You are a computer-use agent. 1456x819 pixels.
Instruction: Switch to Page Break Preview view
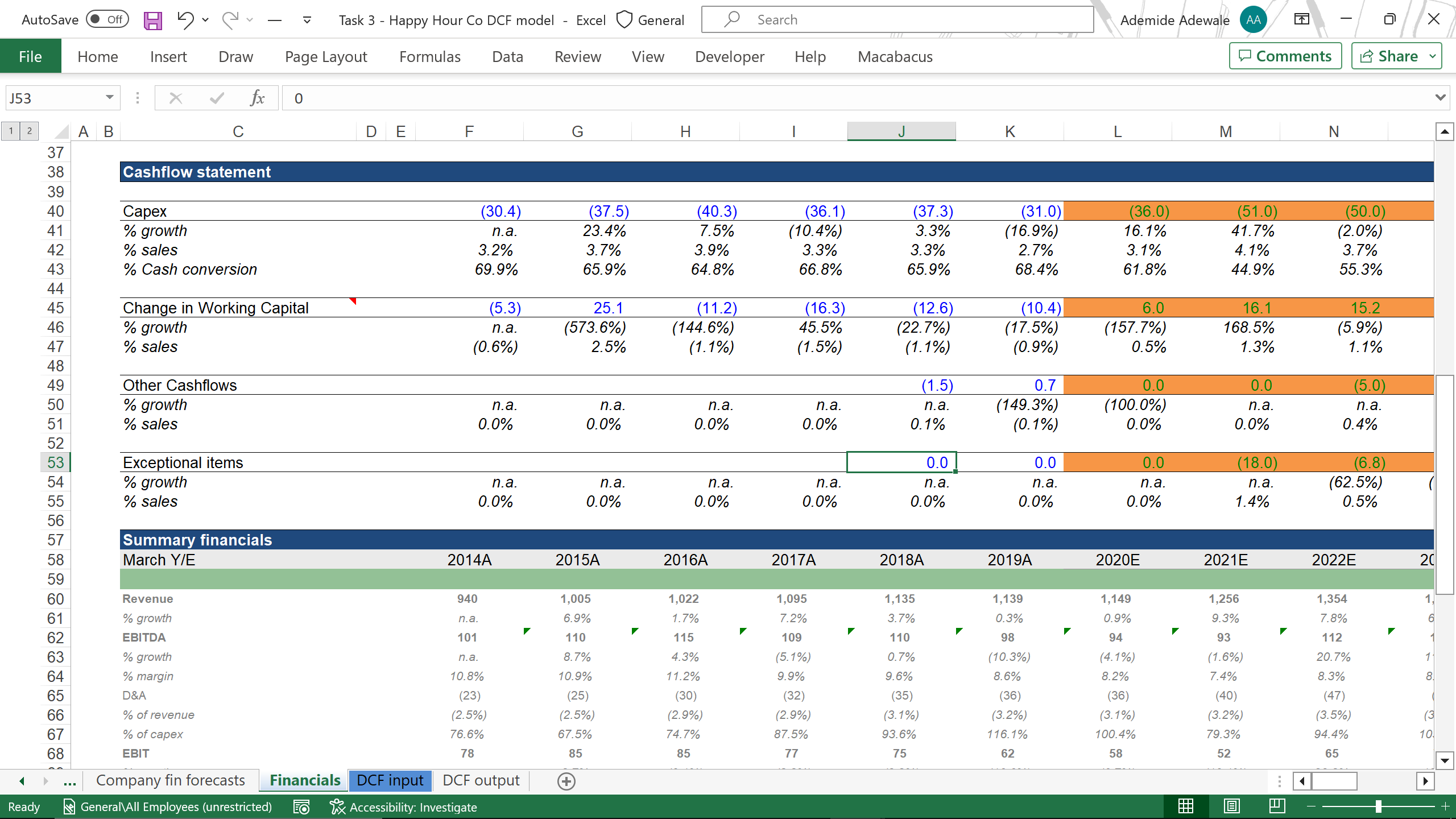click(1277, 806)
